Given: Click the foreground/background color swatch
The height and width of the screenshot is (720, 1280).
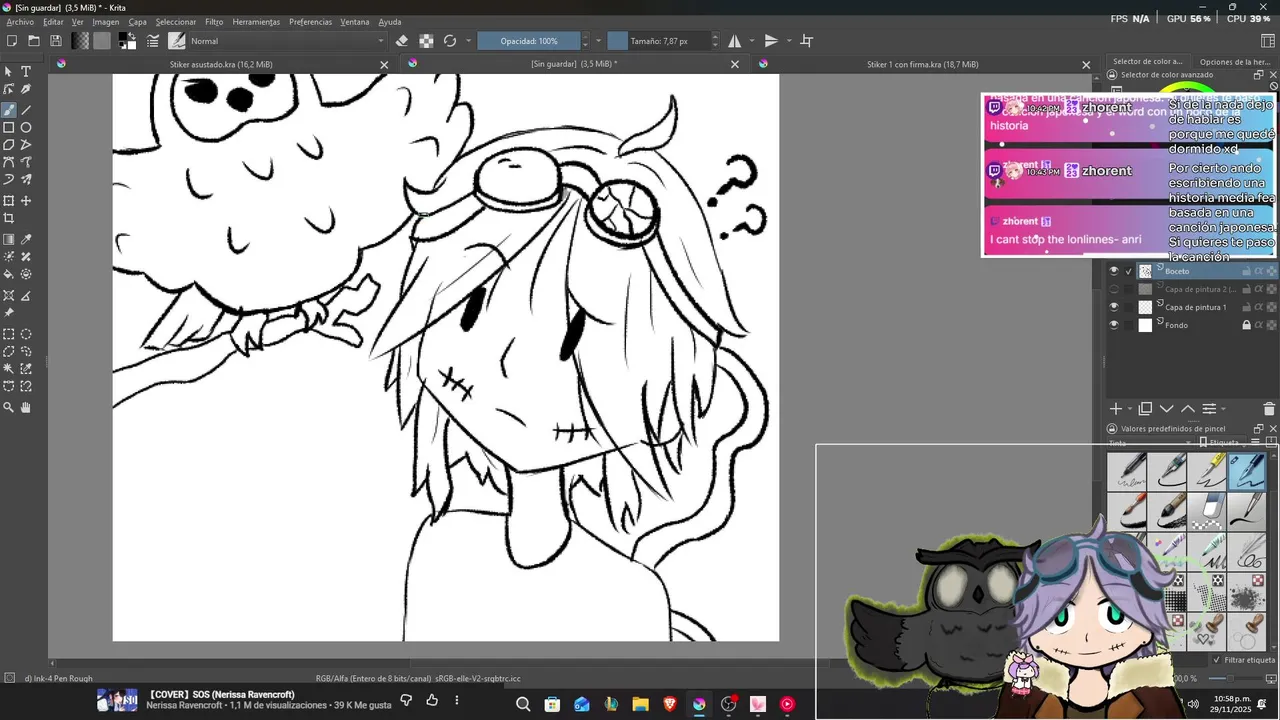Looking at the screenshot, I should (x=127, y=41).
